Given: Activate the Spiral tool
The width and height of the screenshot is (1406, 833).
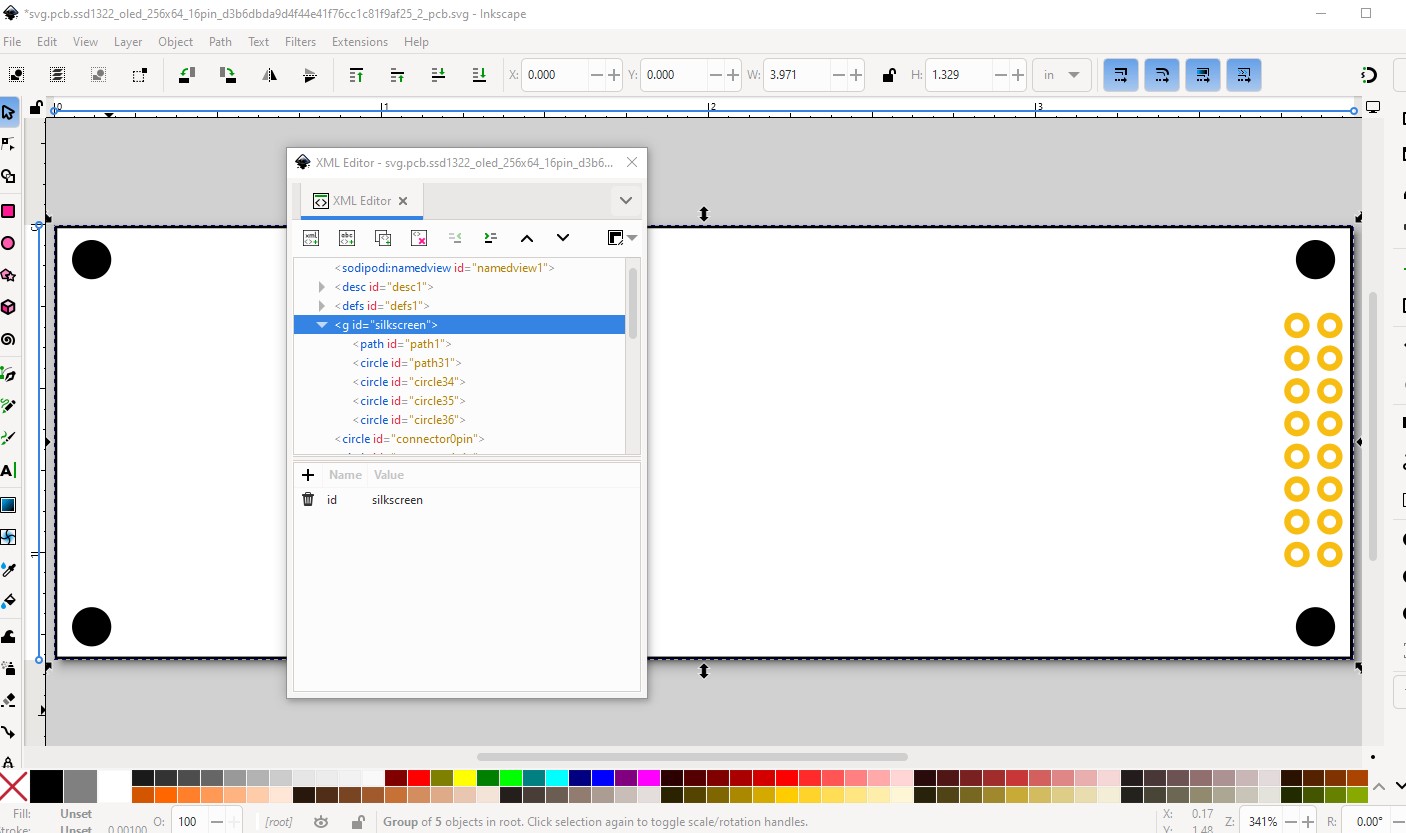Looking at the screenshot, I should 8,340.
